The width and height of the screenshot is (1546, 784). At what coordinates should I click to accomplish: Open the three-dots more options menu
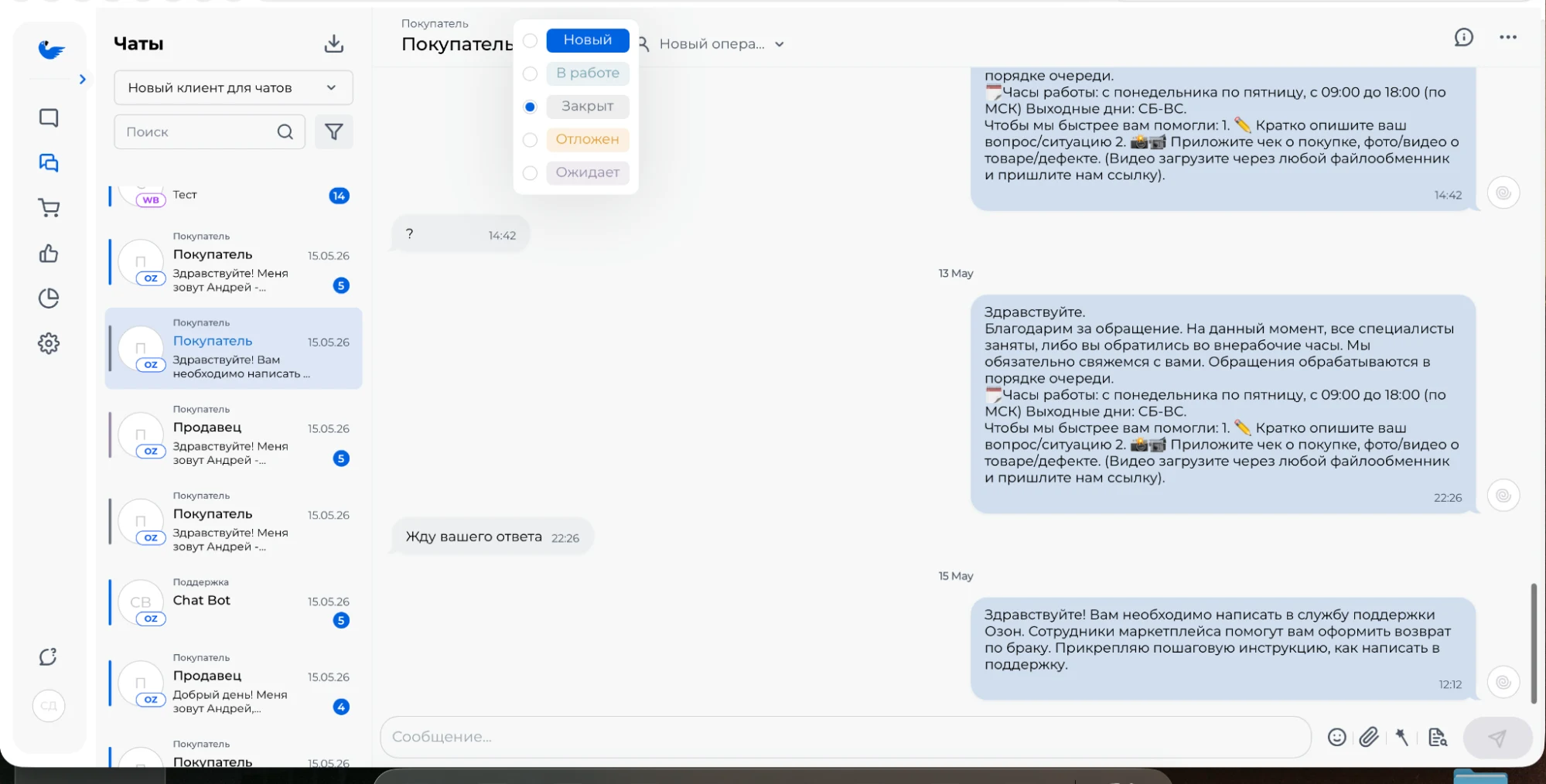(x=1508, y=37)
